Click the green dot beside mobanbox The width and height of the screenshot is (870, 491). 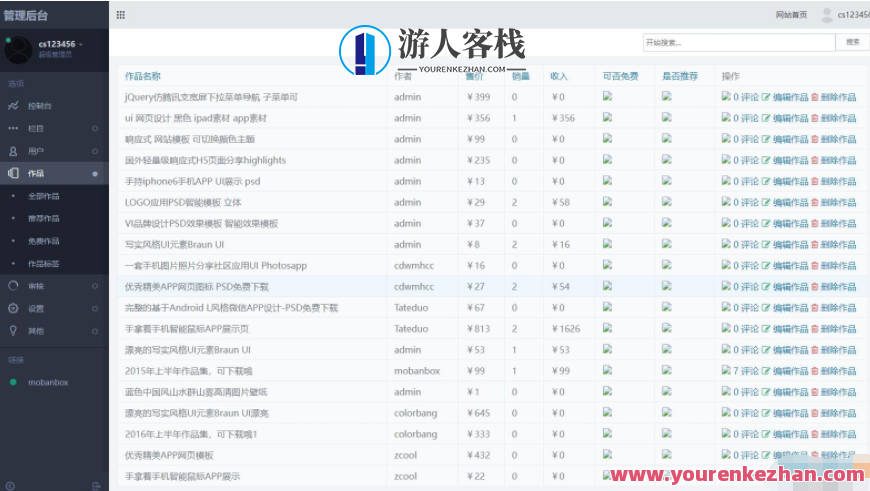click(13, 382)
